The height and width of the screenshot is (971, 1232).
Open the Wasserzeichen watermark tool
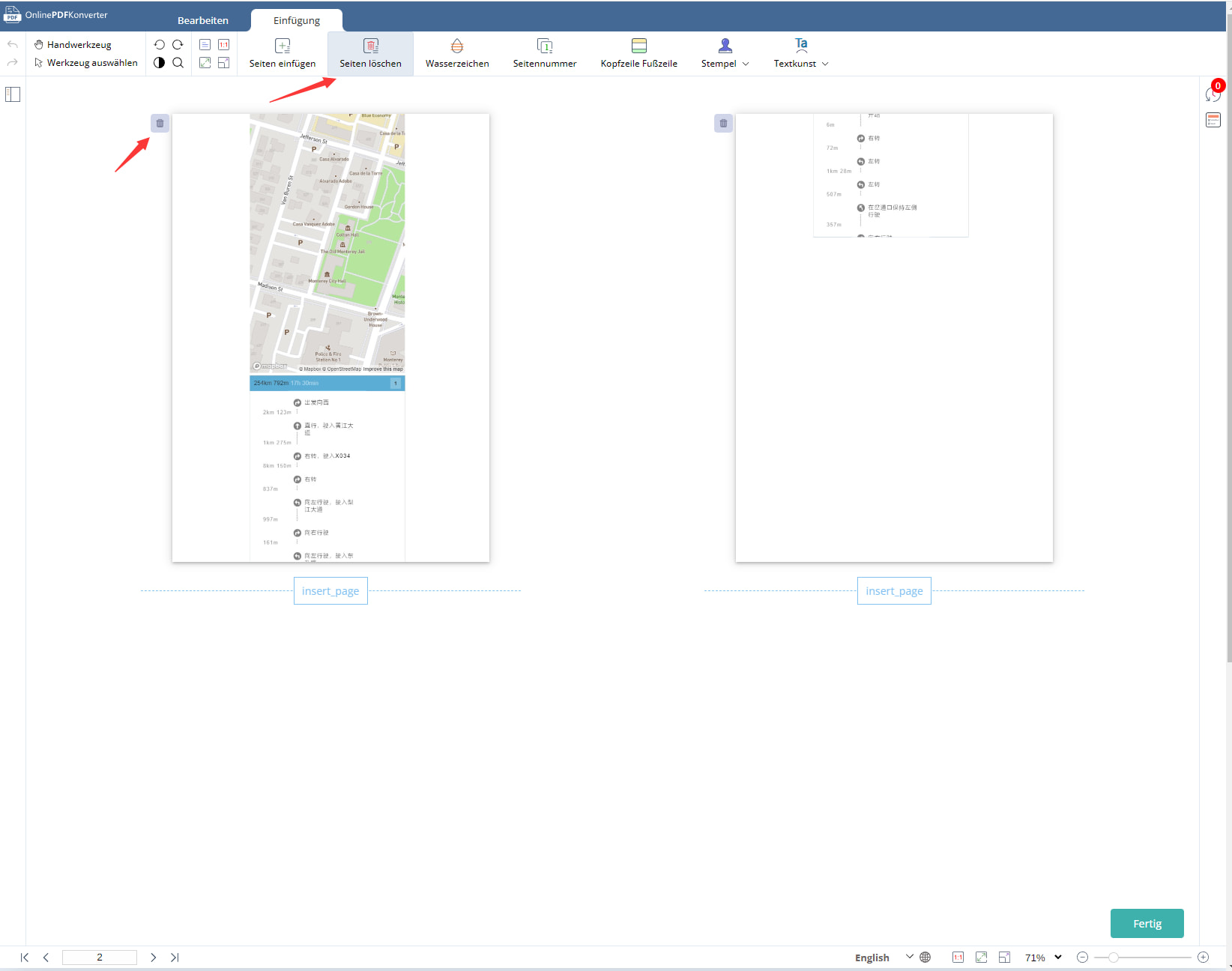click(457, 54)
